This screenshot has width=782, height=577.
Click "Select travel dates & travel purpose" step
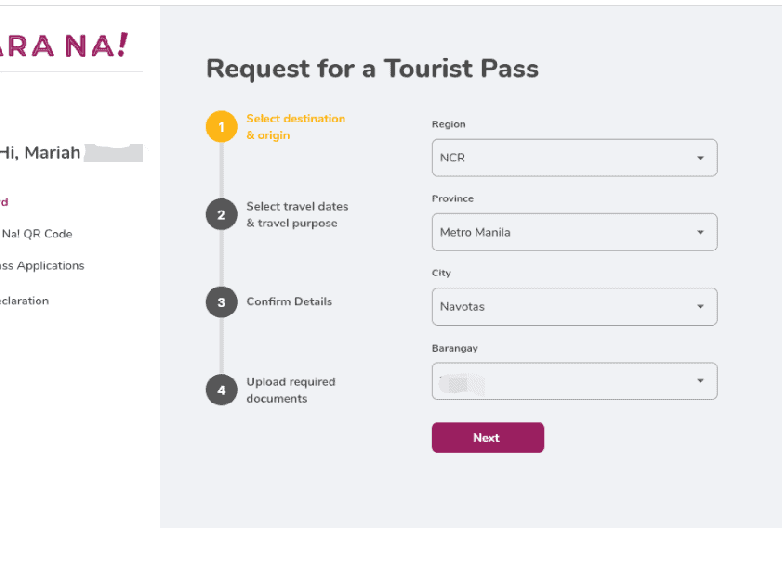[297, 215]
